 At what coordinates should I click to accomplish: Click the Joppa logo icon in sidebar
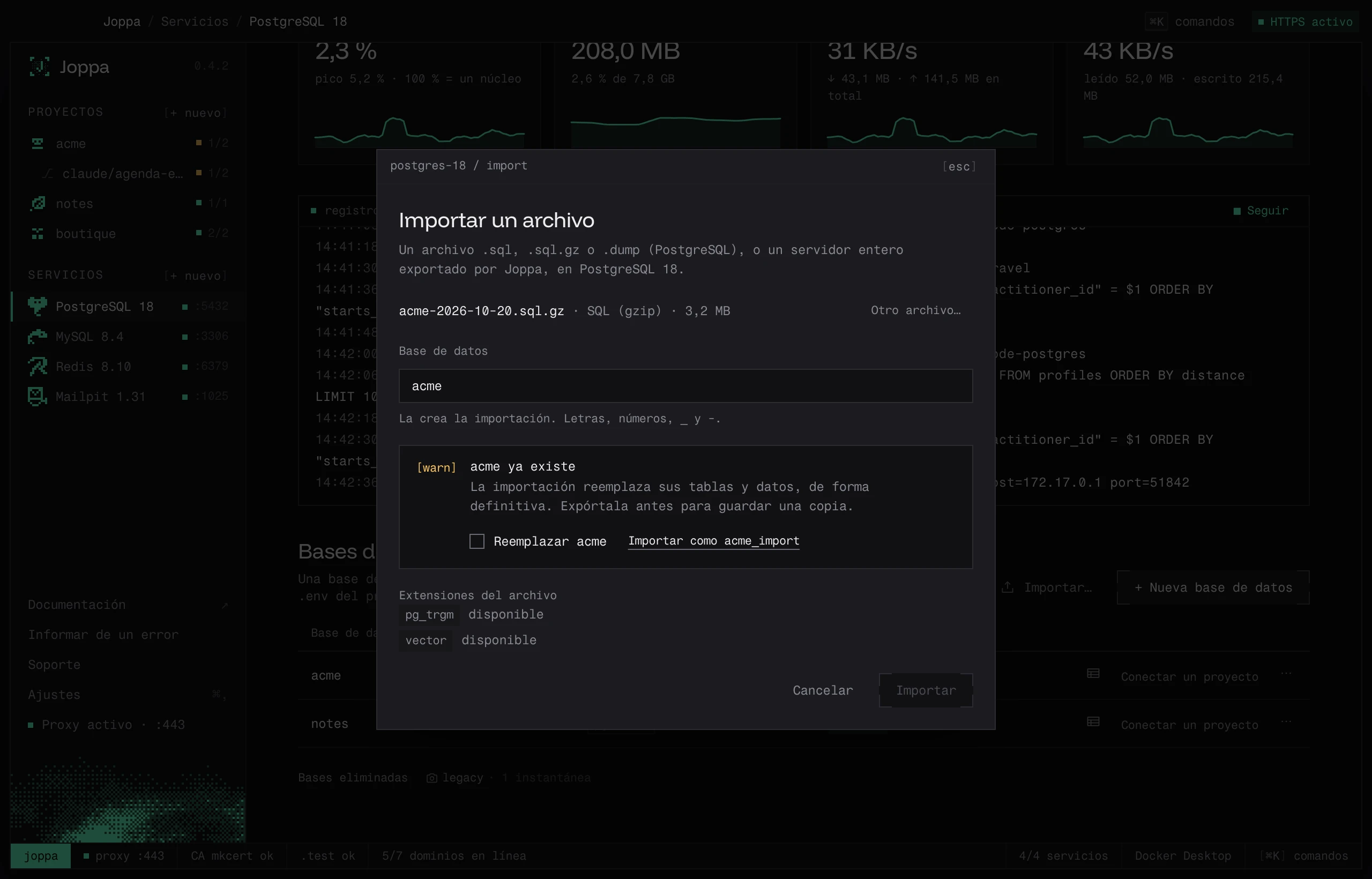(39, 67)
